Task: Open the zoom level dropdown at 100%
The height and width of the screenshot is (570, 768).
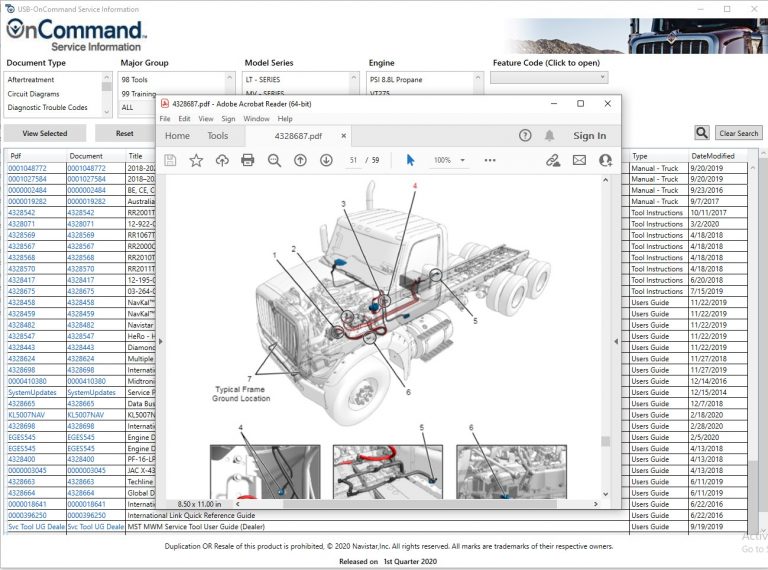Action: [x=462, y=160]
